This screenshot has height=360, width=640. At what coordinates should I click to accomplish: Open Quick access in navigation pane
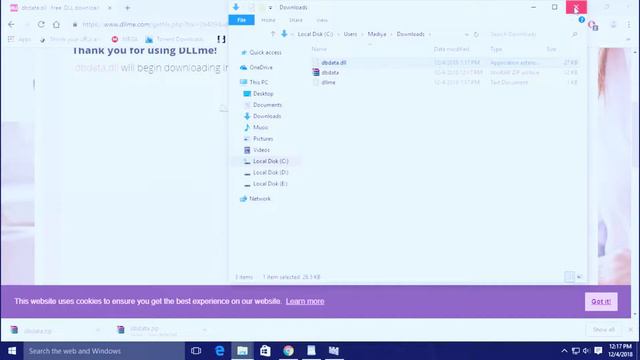click(x=265, y=52)
